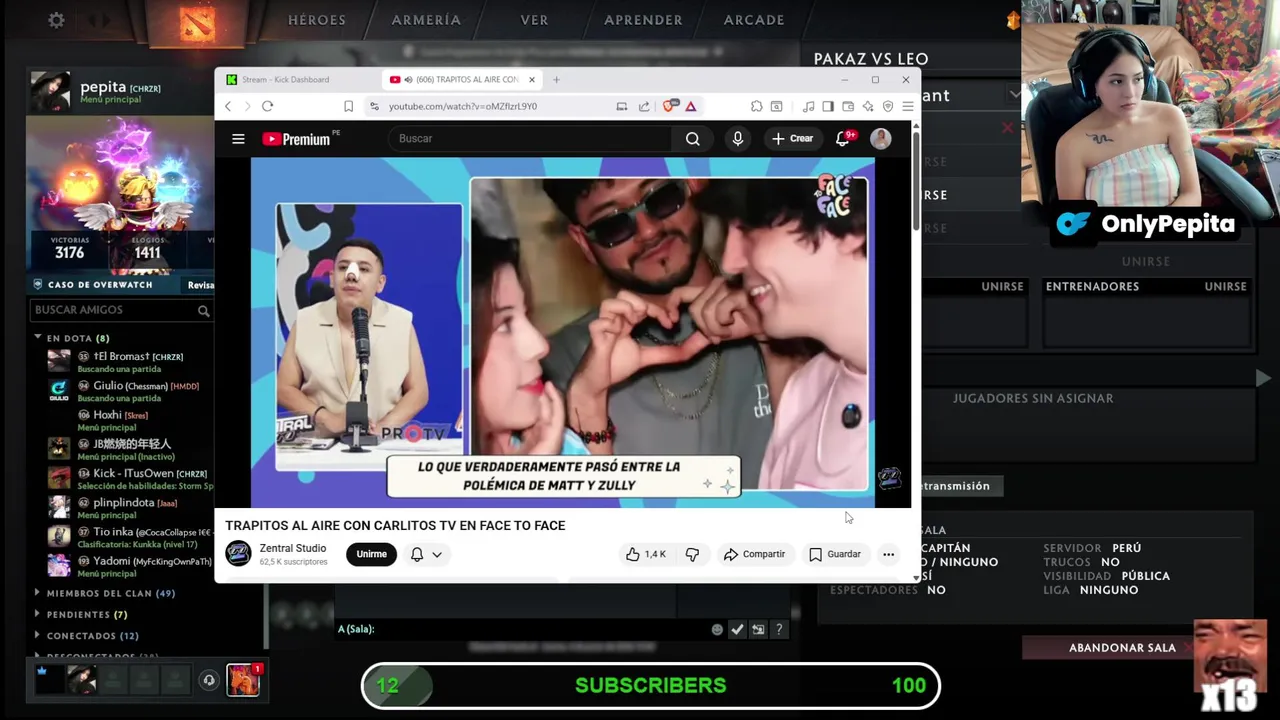Expand MIEMBROS DEL CLAN (49) group
Screen dimensions: 1280x720
pos(38,593)
